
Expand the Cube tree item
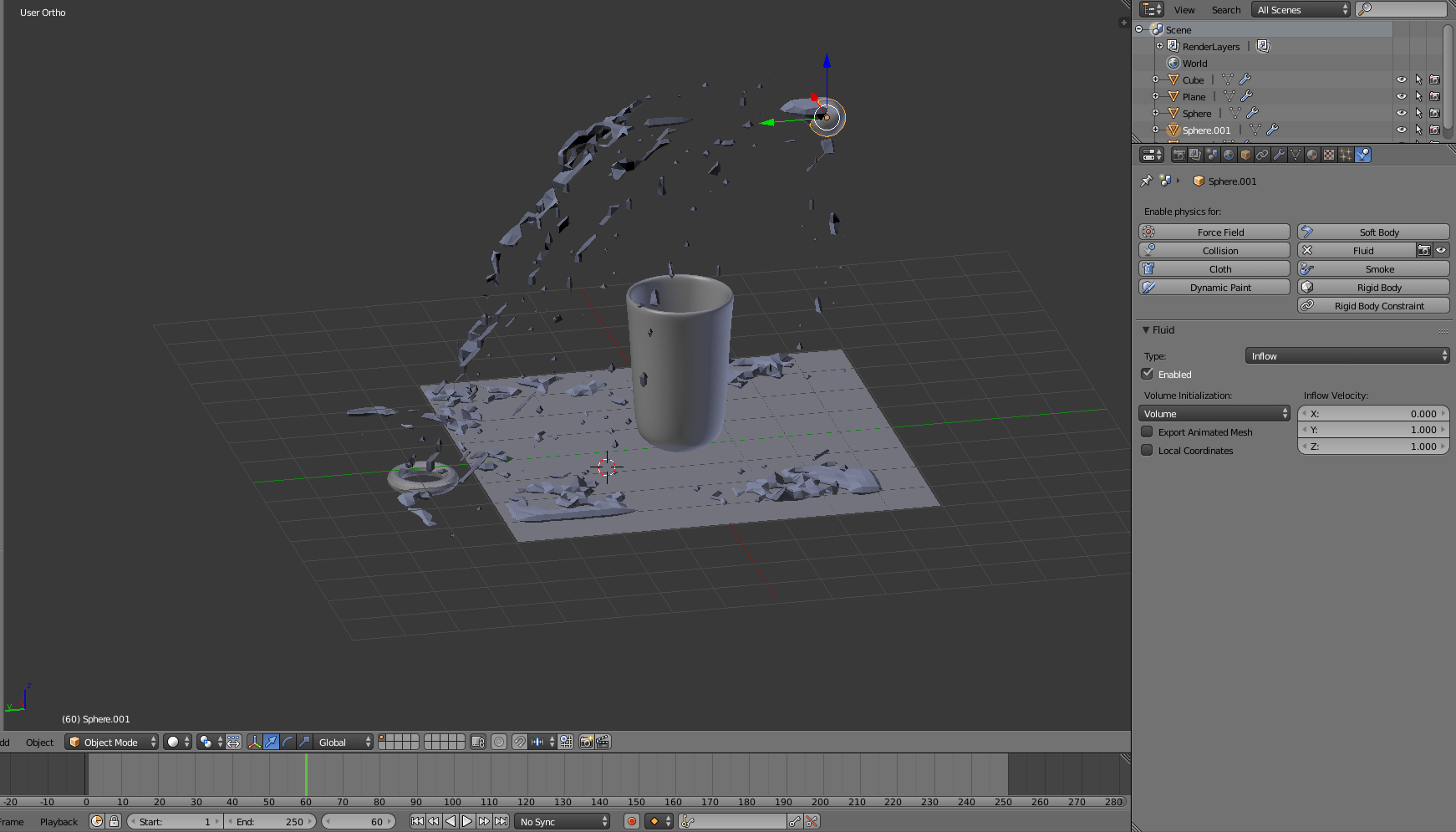pyautogui.click(x=1156, y=79)
